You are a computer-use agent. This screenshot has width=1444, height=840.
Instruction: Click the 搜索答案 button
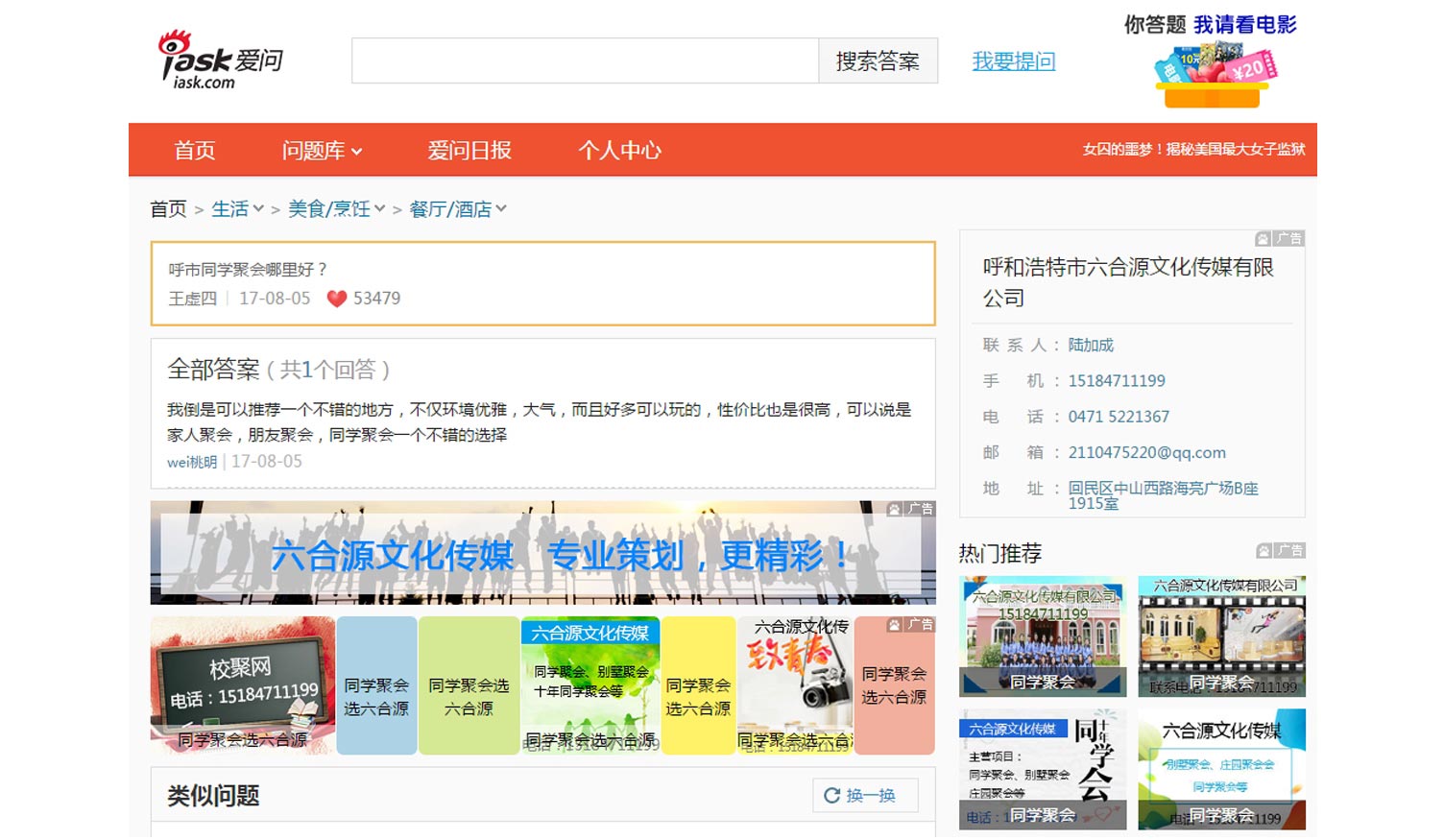(878, 60)
